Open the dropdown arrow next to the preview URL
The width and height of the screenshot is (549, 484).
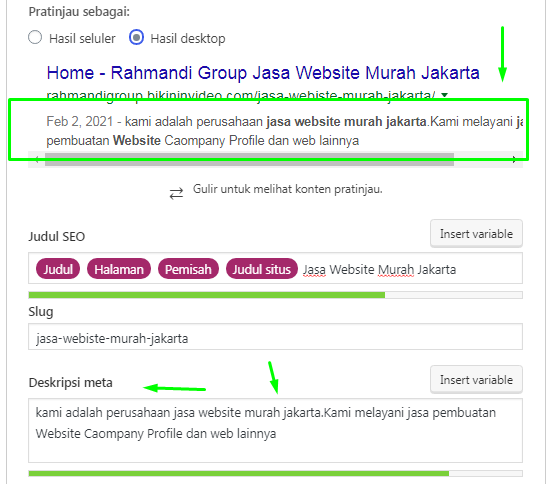444,95
